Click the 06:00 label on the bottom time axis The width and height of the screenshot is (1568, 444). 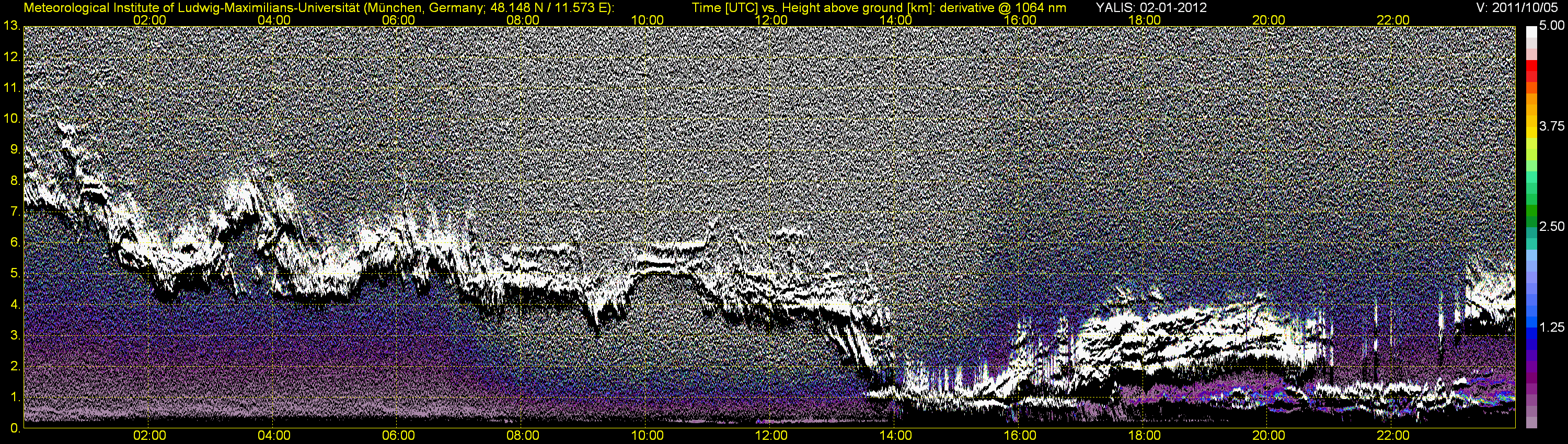click(398, 436)
